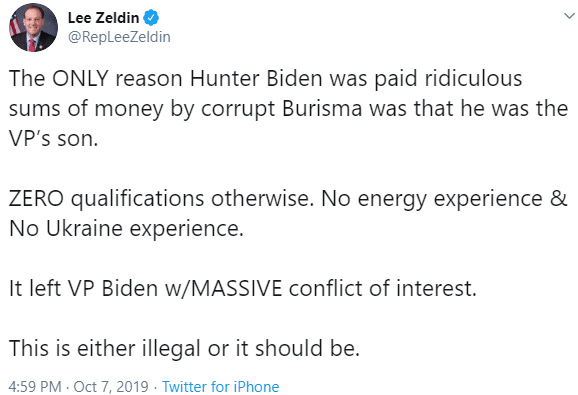Click the "ZERO qualifications otherwise" sentence
The image size is (578, 395).
161,199
